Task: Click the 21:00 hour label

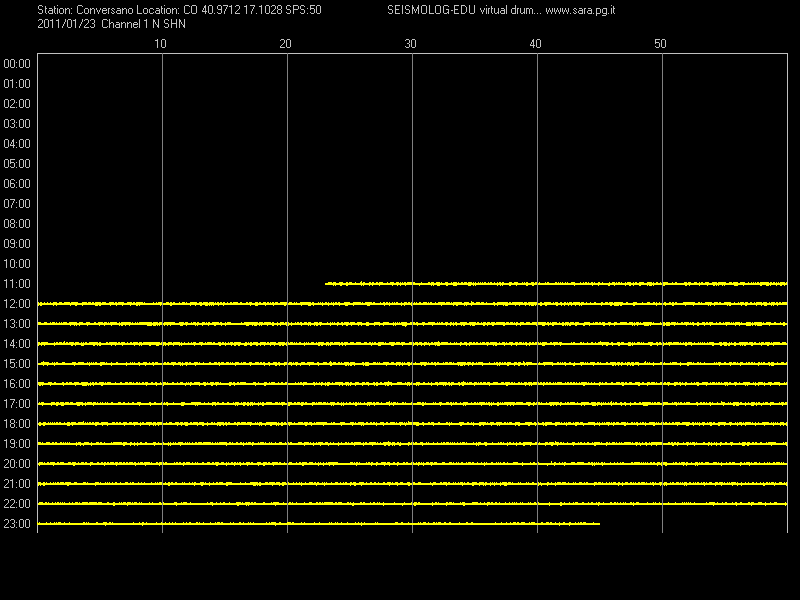Action: 17,484
